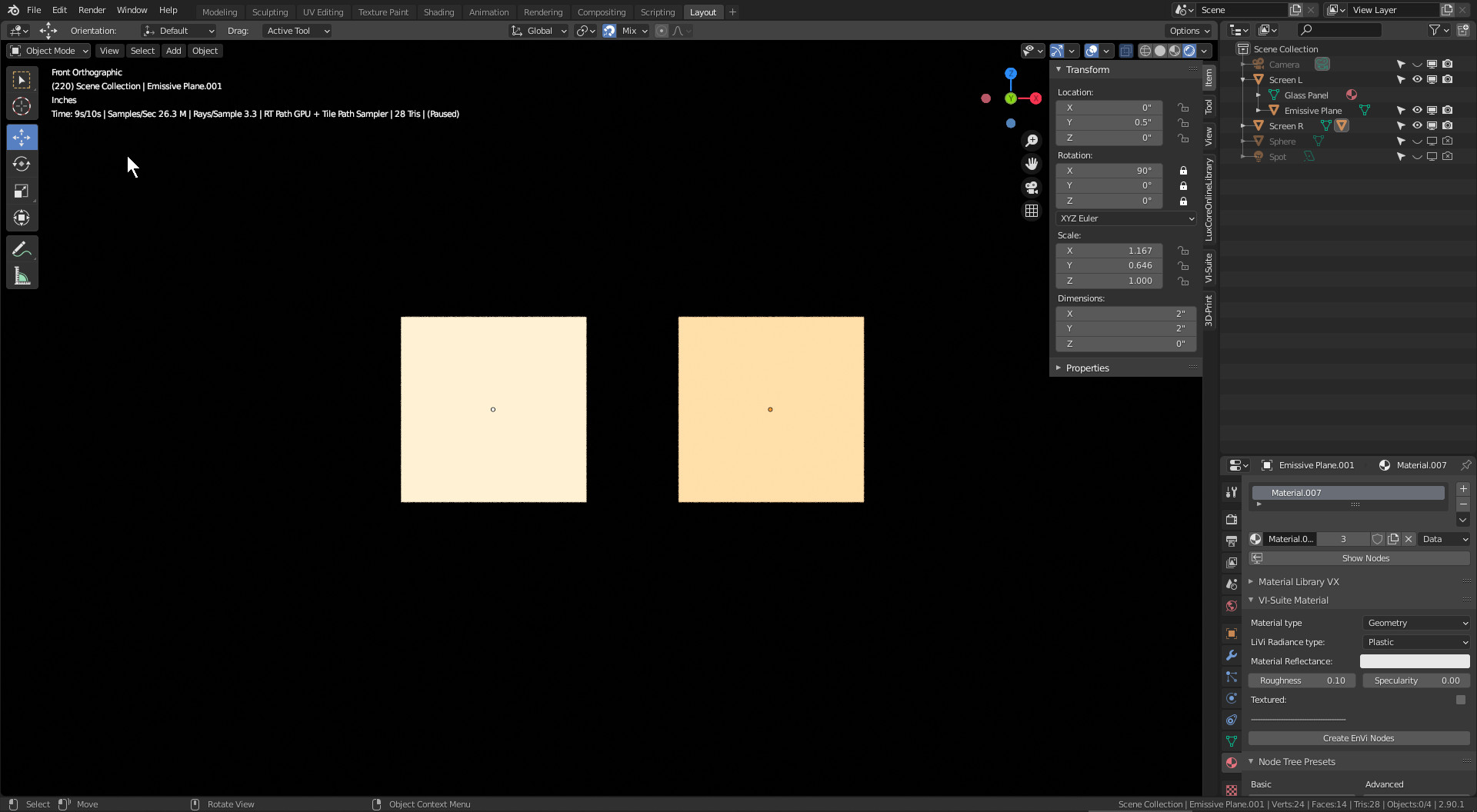Open the LiVi Radiance type dropdown
Screen dimensions: 1477x812
[1416, 642]
